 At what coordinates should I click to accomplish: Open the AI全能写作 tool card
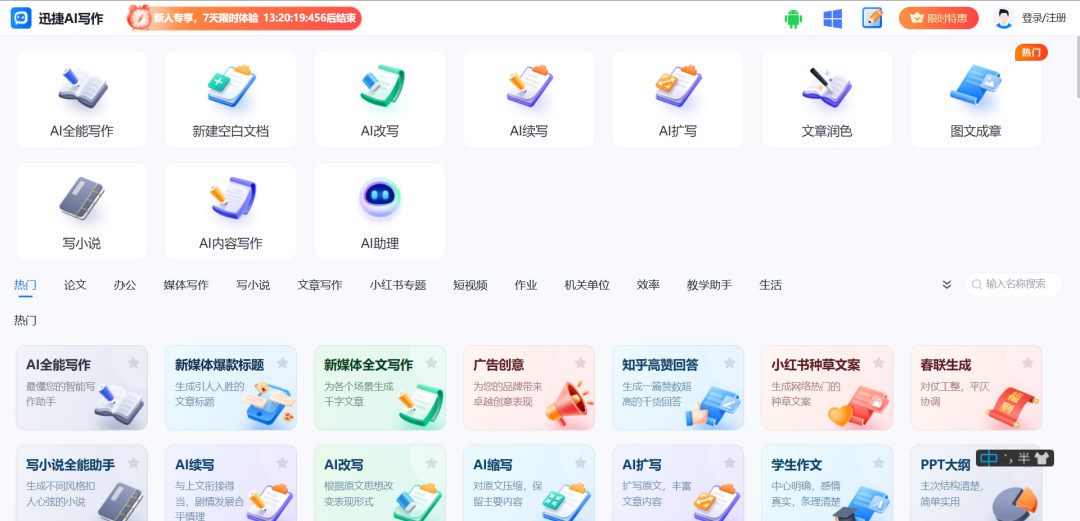pos(81,99)
